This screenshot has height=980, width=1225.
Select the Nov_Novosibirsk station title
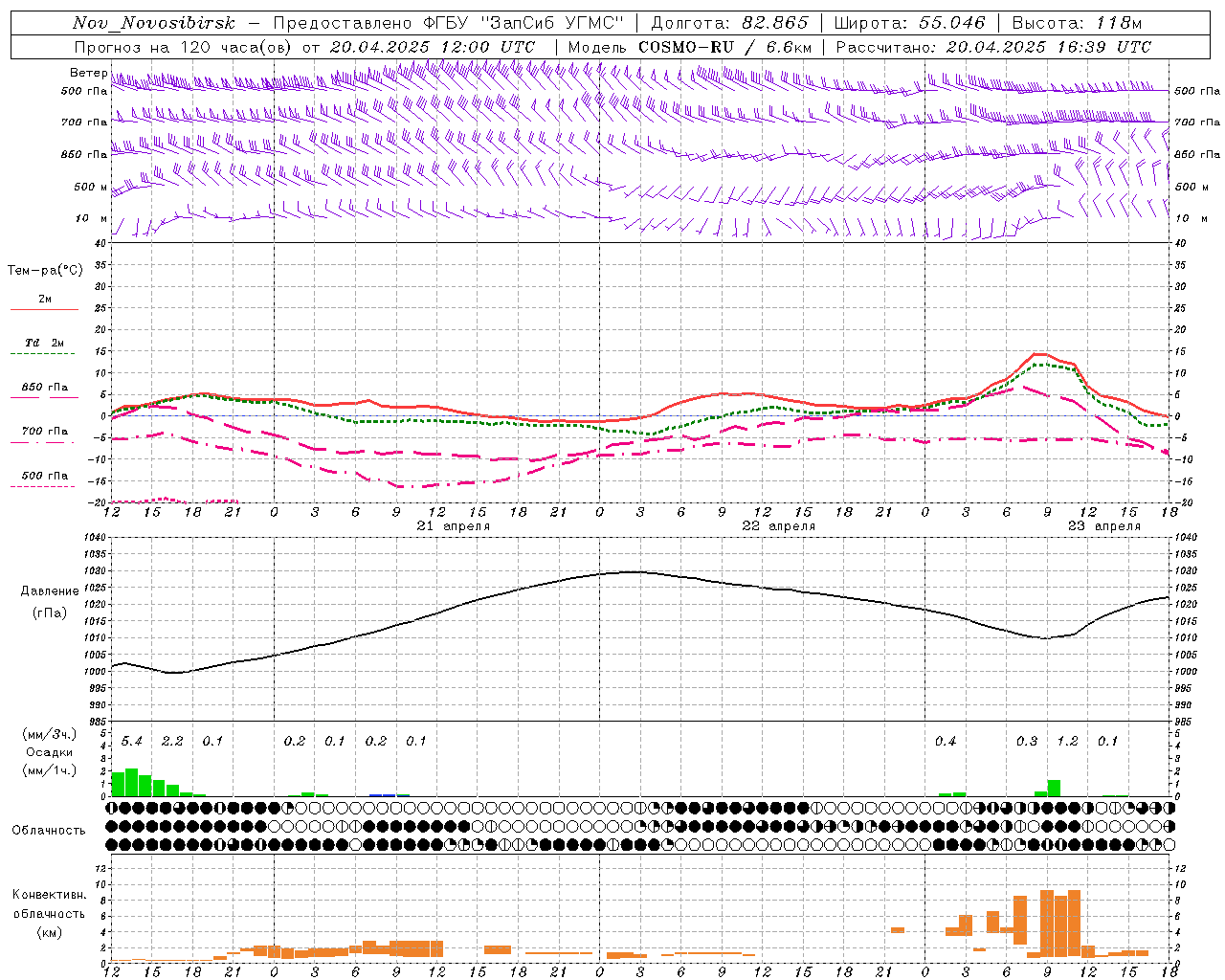click(154, 23)
